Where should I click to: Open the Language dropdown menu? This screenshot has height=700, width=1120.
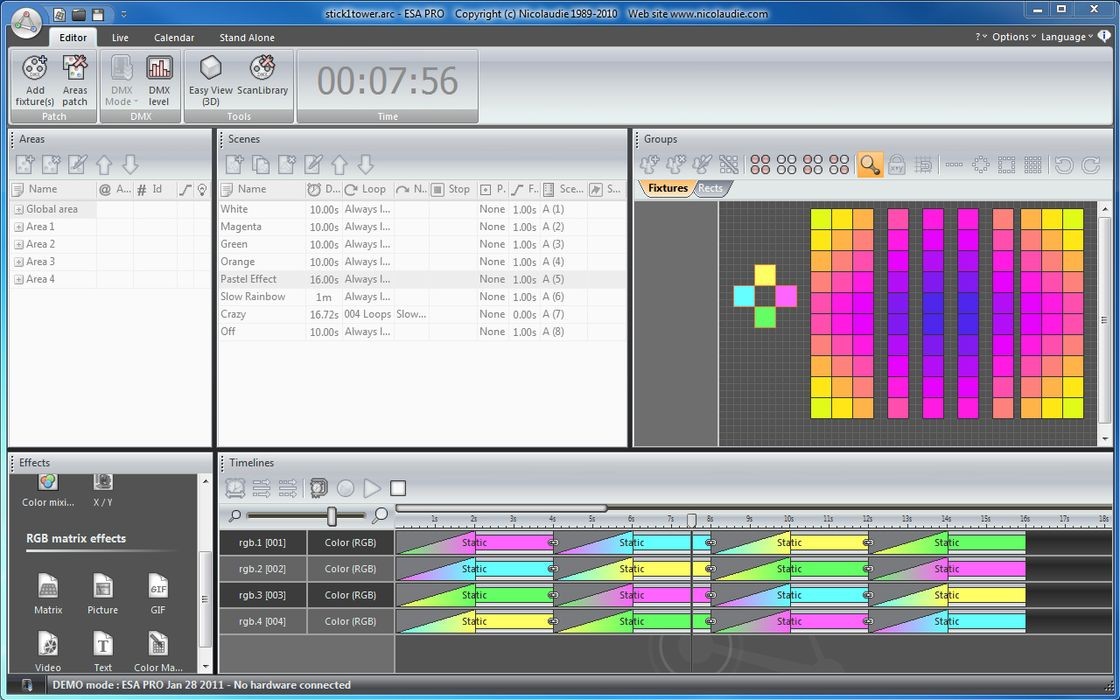(x=1063, y=37)
